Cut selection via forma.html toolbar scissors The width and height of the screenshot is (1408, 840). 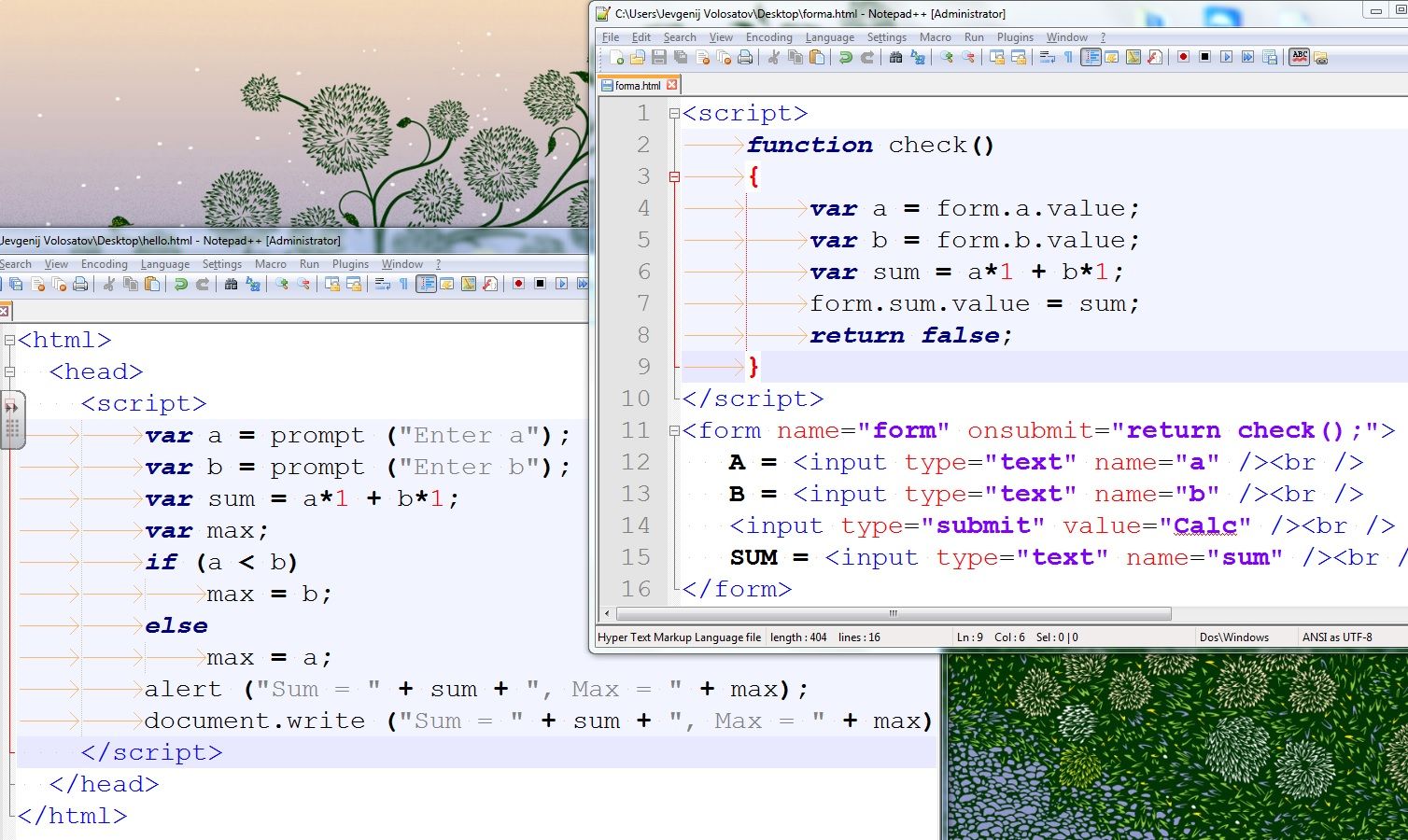[772, 58]
